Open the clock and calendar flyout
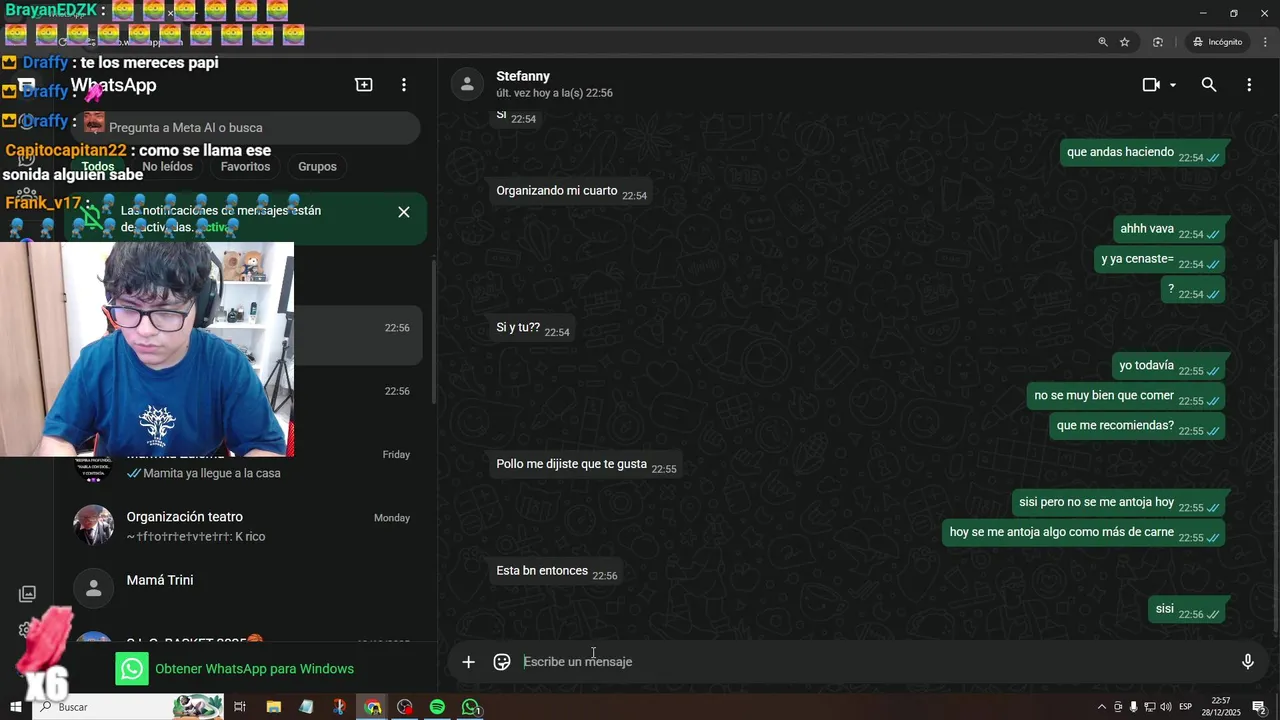The width and height of the screenshot is (1280, 720). coord(1221,707)
